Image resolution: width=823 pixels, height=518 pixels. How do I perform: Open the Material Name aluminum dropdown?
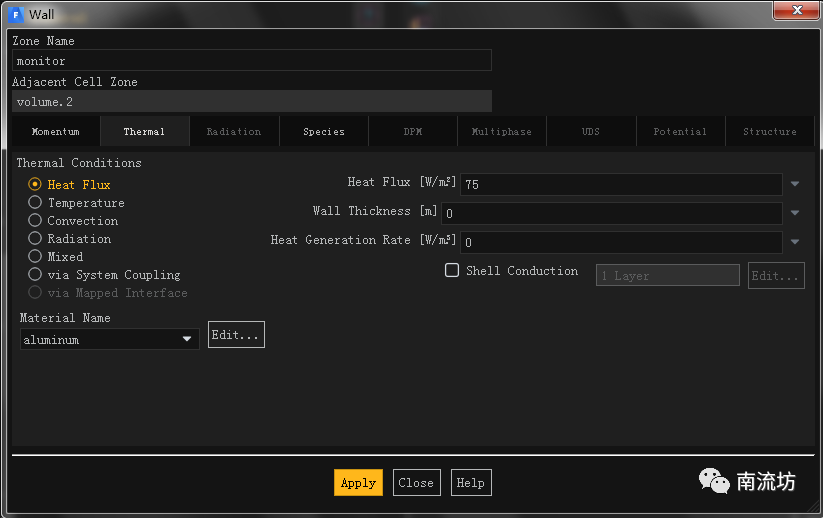[x=187, y=340]
